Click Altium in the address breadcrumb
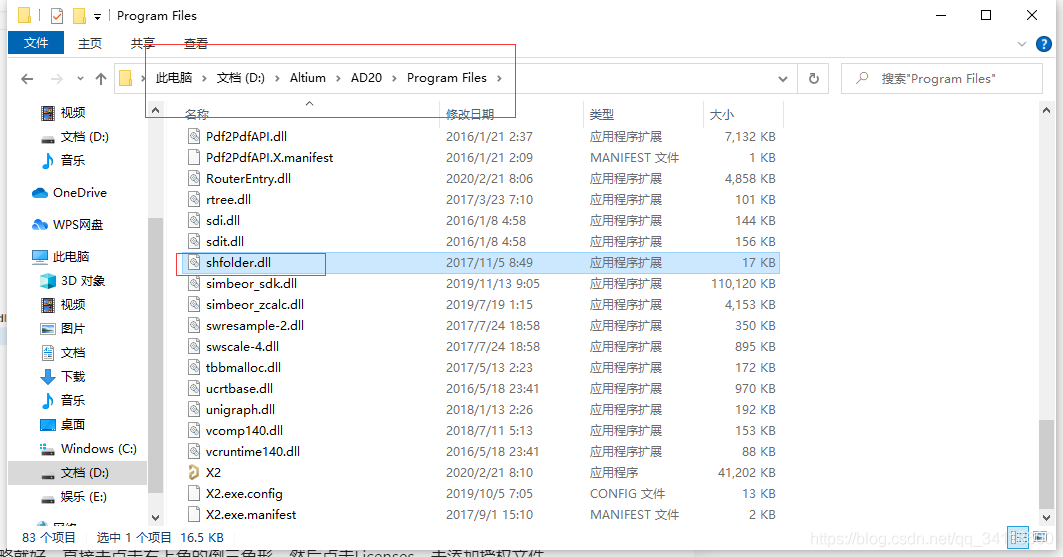The height and width of the screenshot is (557, 1063). 308,78
